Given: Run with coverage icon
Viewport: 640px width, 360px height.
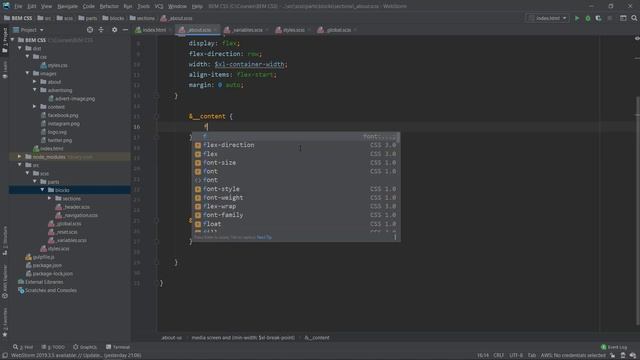Looking at the screenshot, I should pyautogui.click(x=598, y=18).
